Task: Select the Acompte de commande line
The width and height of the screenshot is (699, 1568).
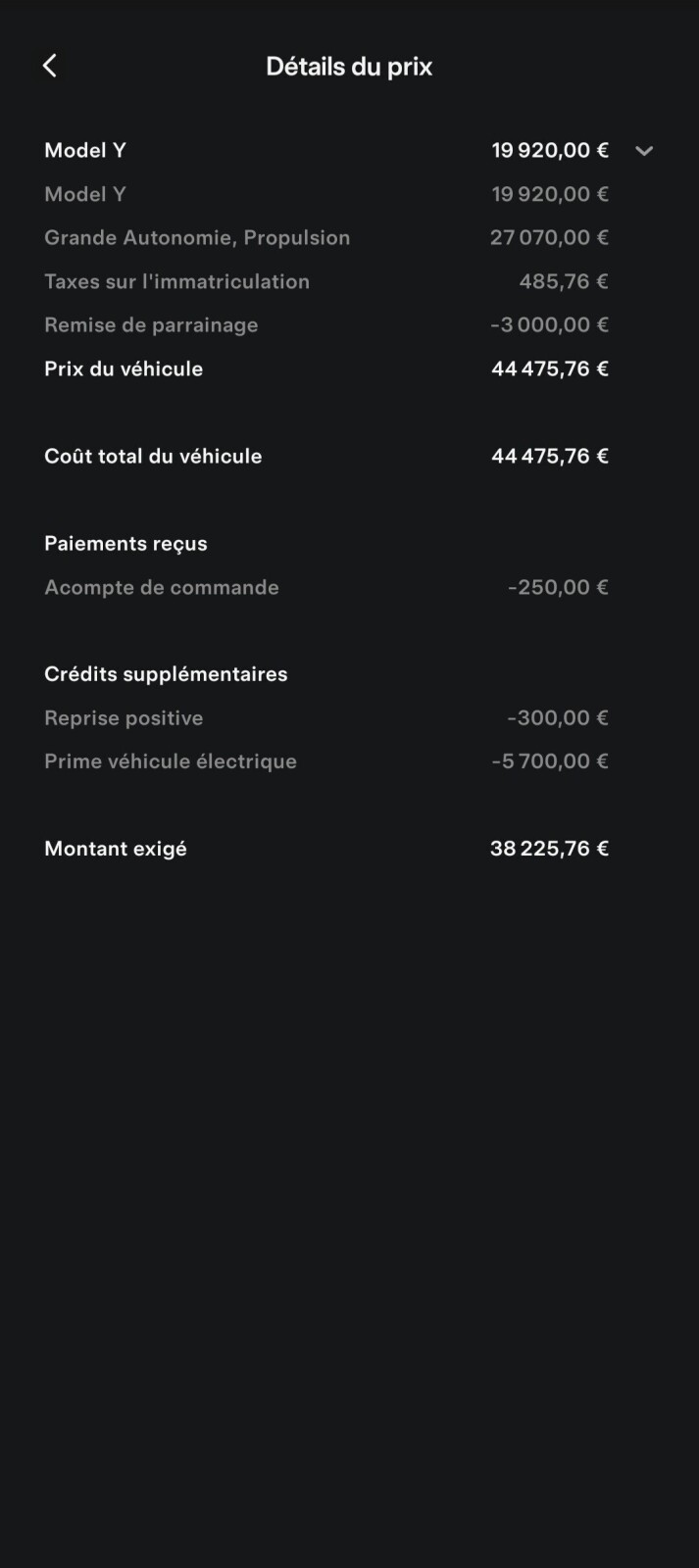Action: [326, 587]
